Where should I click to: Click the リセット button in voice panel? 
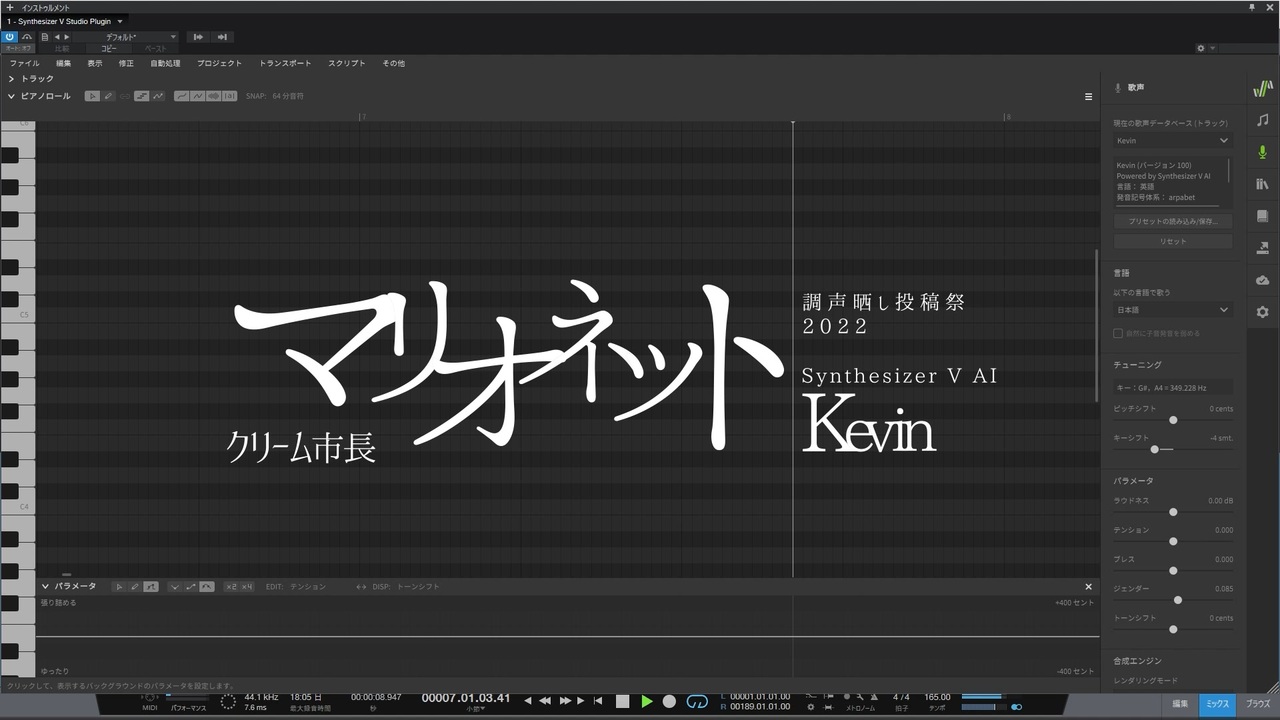(1173, 242)
